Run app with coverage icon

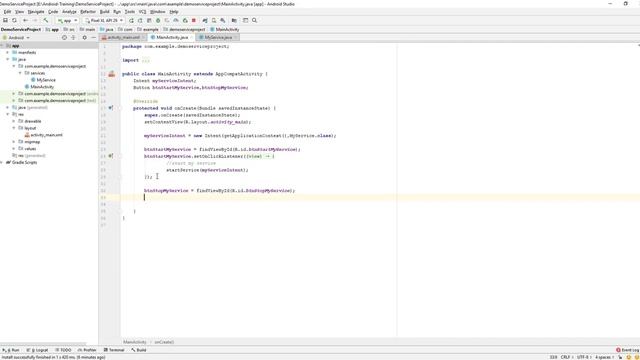167,20
